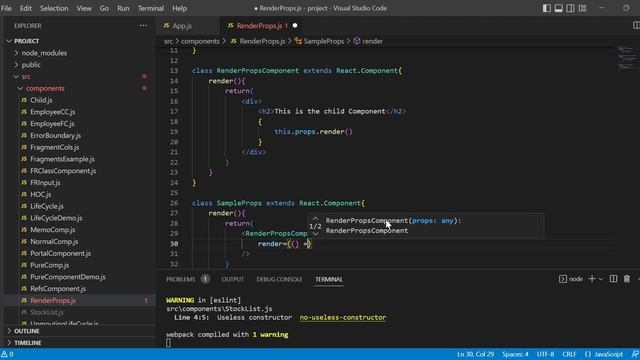Viewport: 640px width, 360px height.
Task: Open EmployeeCC.js file
Action: pyautogui.click(x=52, y=112)
